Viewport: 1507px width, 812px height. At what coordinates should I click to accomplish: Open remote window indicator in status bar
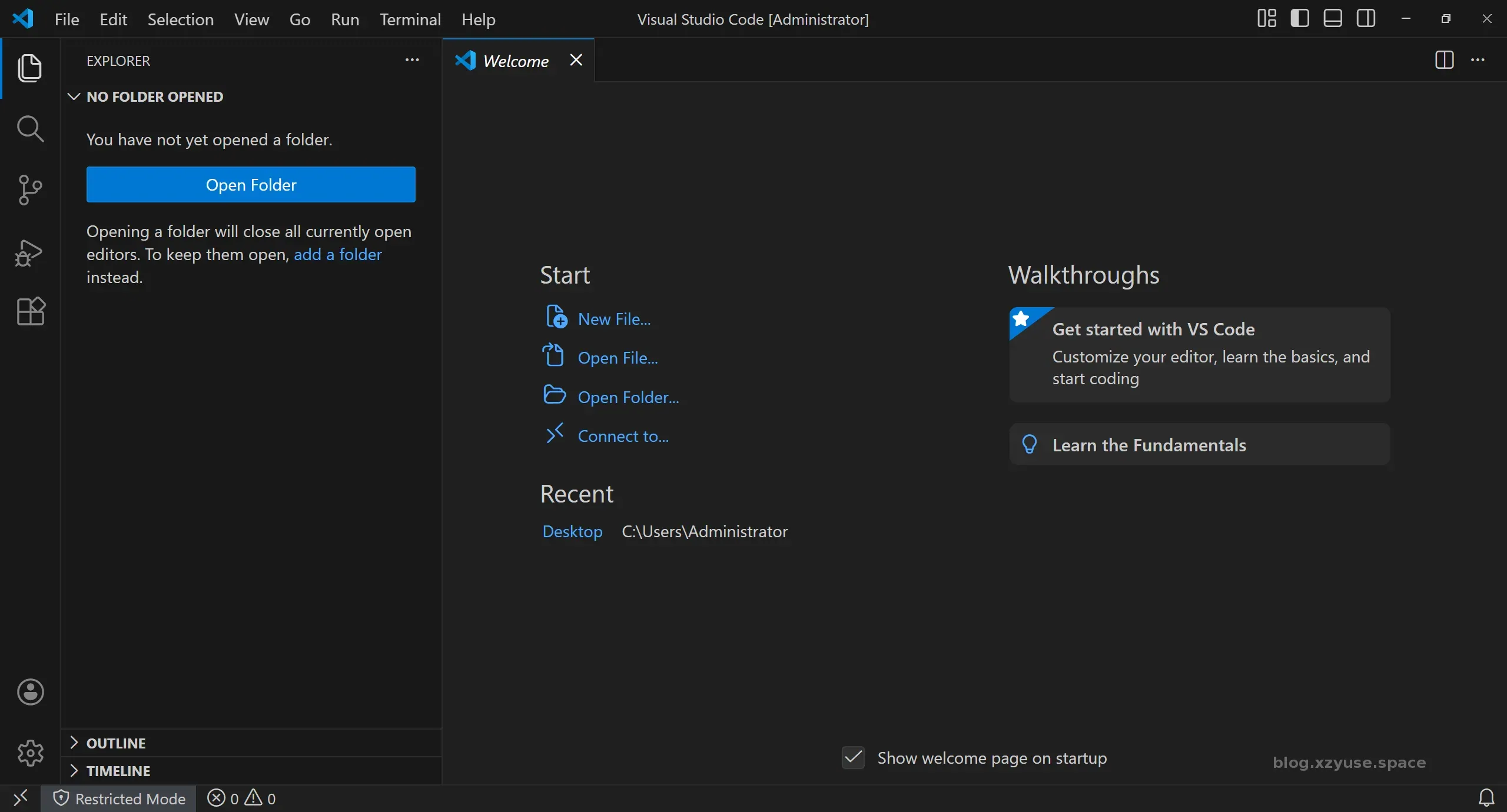click(x=21, y=798)
